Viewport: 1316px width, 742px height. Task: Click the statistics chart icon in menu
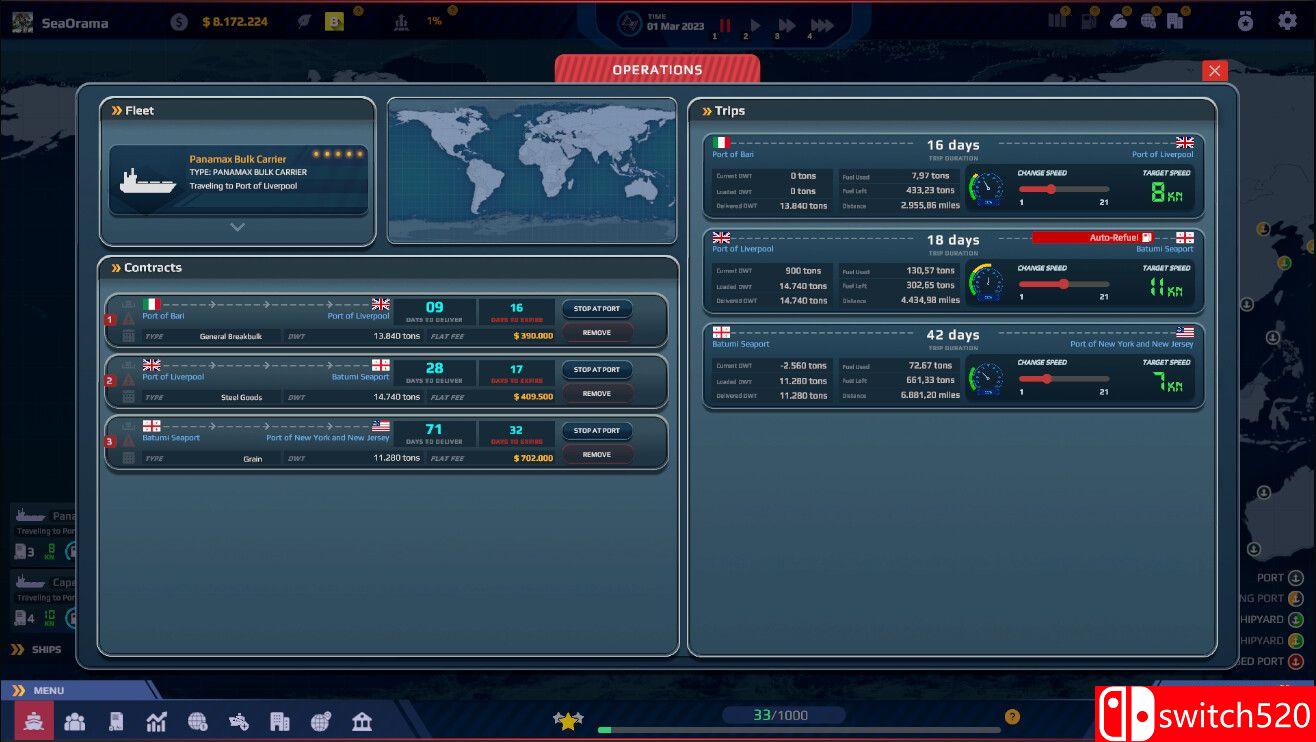point(156,721)
